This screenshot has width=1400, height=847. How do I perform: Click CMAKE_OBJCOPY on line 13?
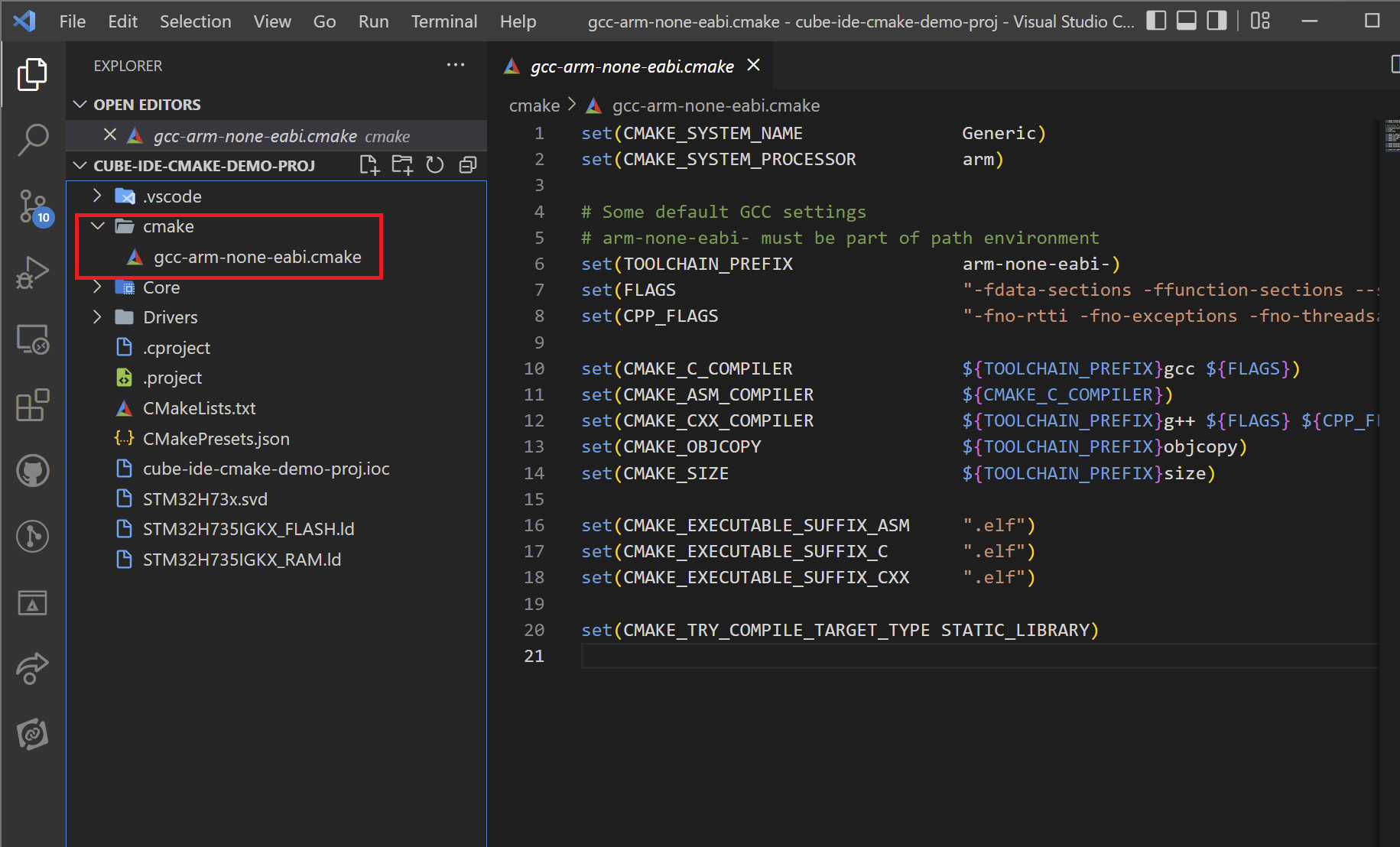tap(692, 446)
